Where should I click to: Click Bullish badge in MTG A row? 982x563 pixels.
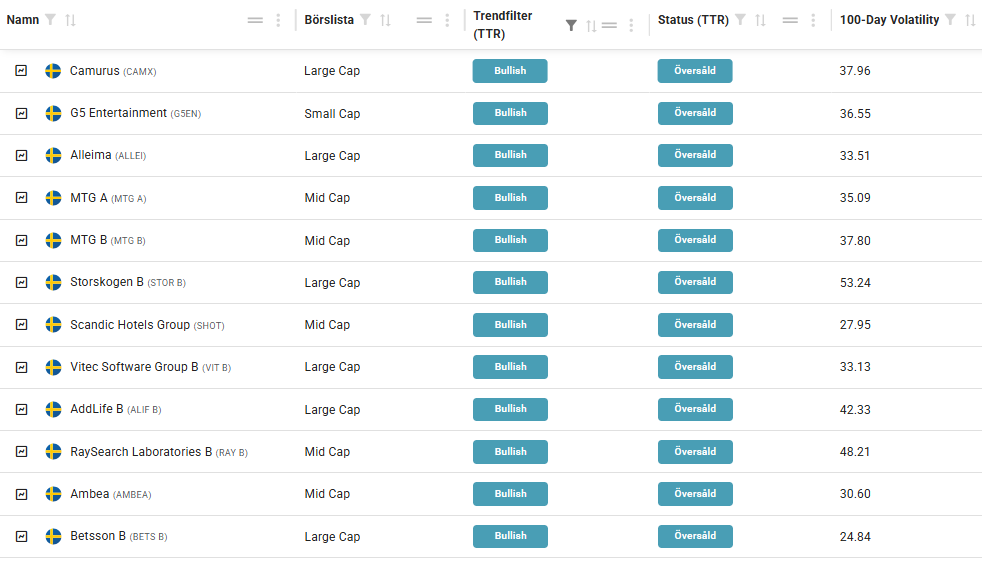(x=510, y=198)
